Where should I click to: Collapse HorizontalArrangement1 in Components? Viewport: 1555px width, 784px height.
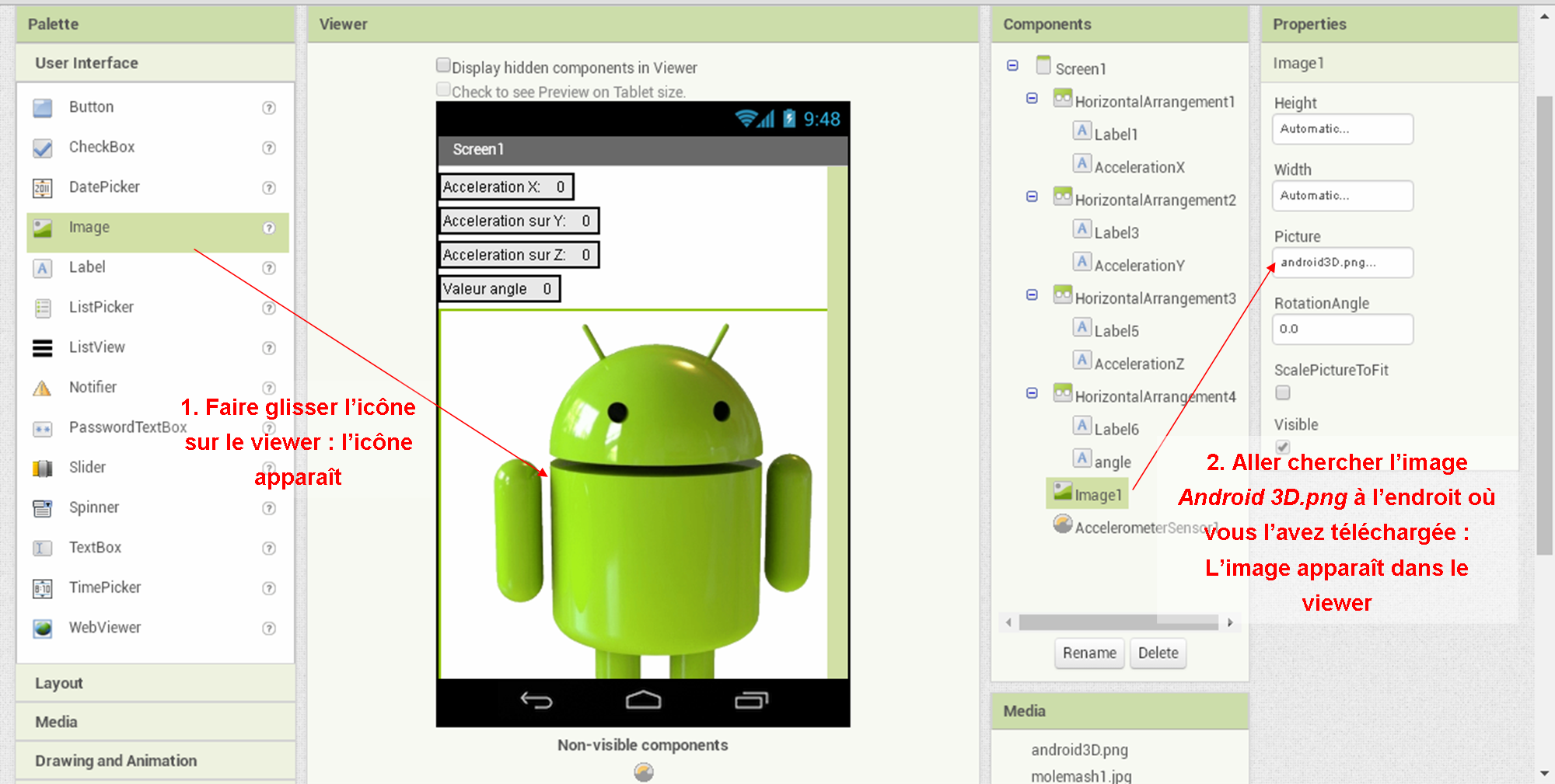(1032, 99)
